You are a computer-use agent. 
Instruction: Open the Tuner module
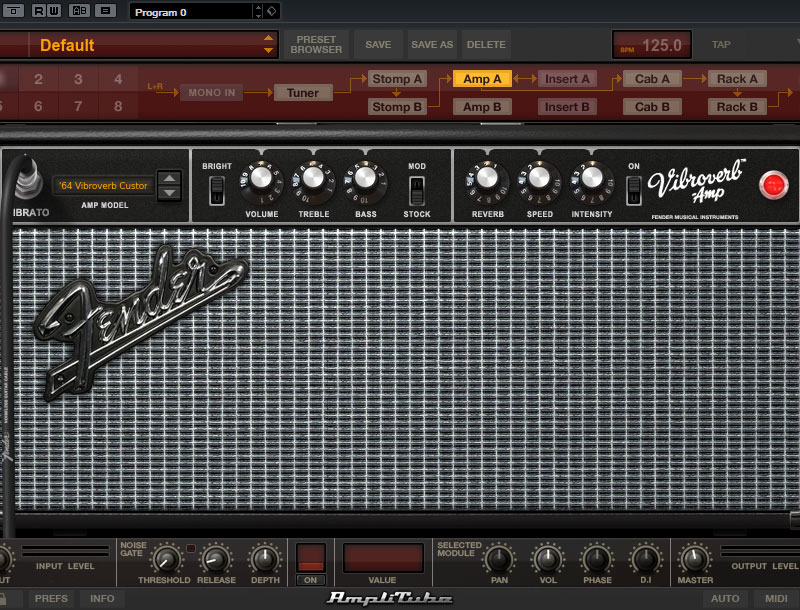[x=303, y=92]
